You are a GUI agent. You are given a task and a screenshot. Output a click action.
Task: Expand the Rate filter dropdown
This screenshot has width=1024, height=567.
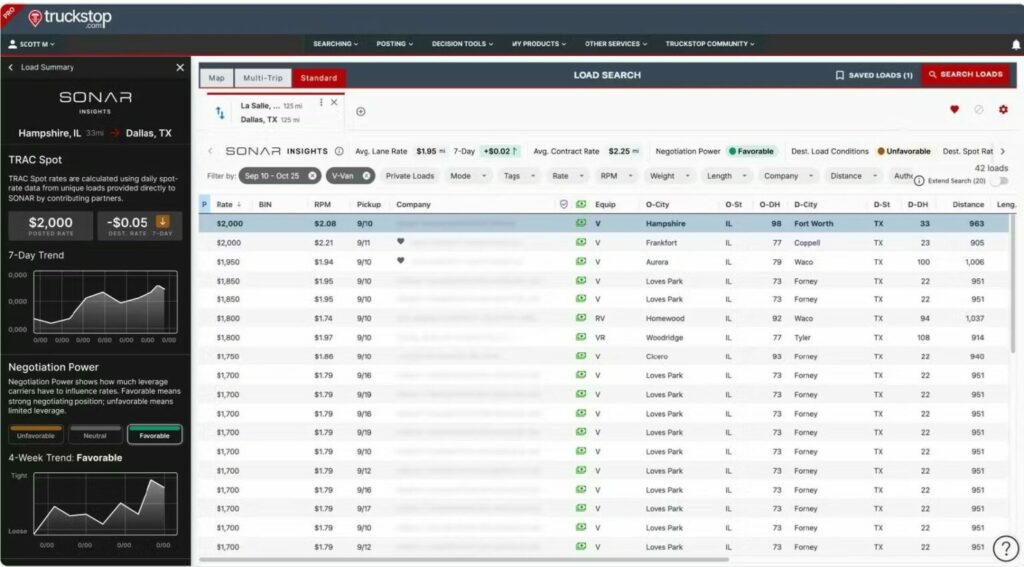tap(568, 176)
